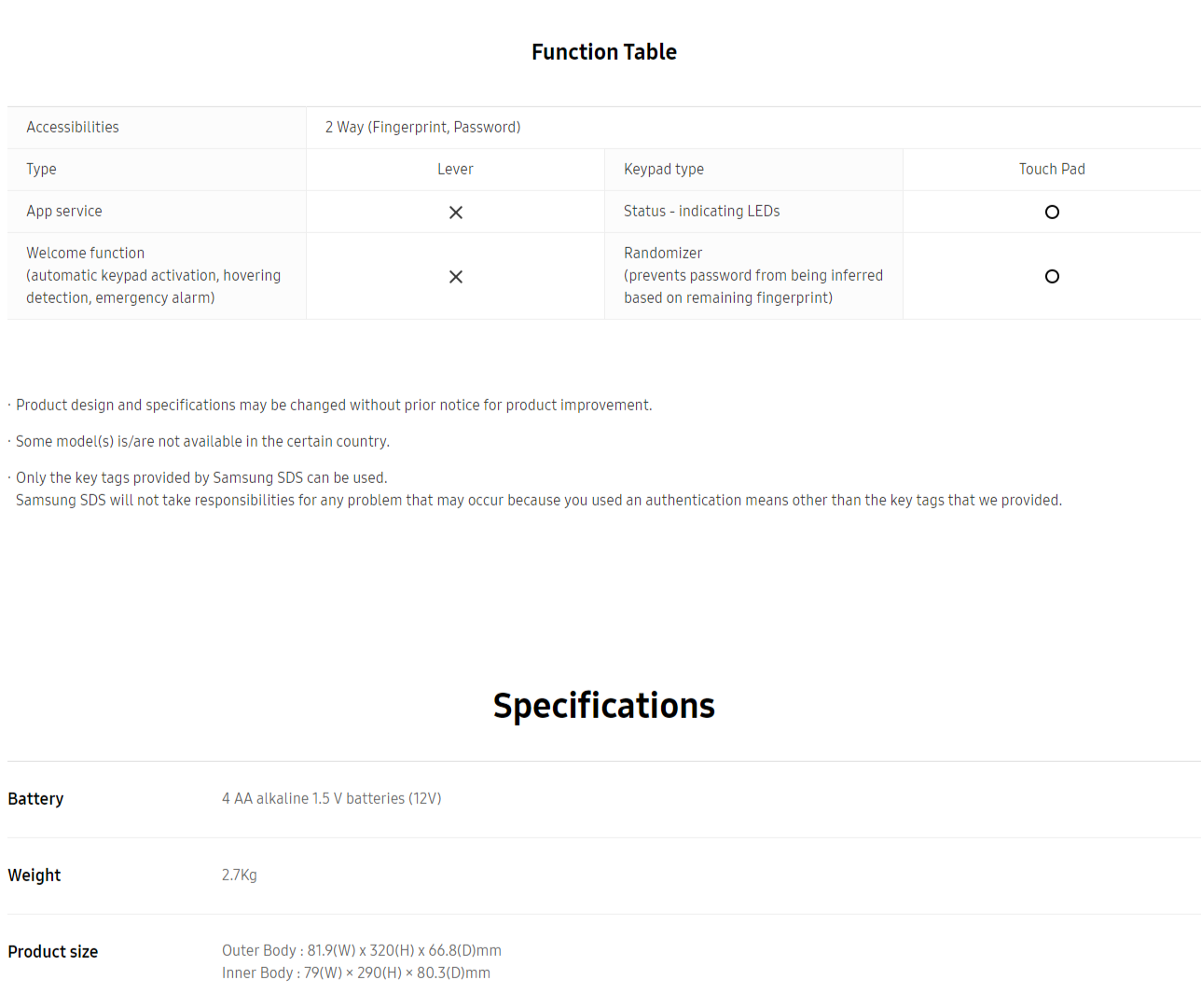Click the Touch Pad value cell
This screenshot has height=1008, width=1201.
tap(1052, 170)
